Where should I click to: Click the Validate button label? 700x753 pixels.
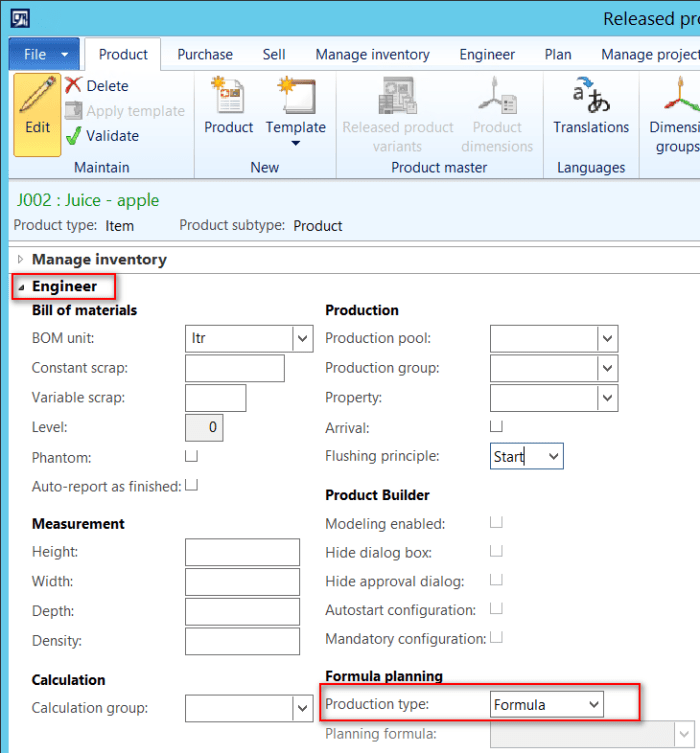(112, 136)
